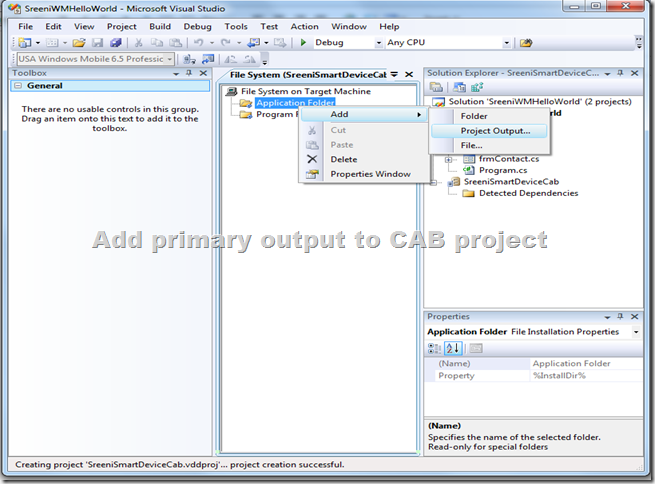Image resolution: width=655 pixels, height=484 pixels.
Task: Select SreeniSmartDeviceCab project
Action: (511, 182)
